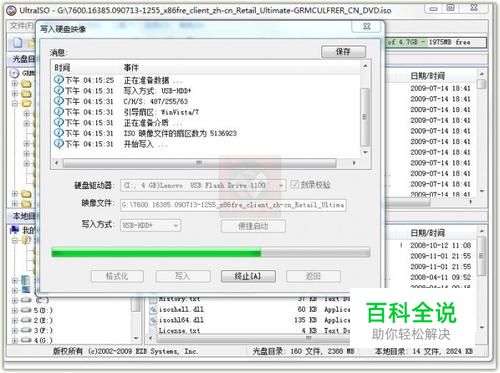This screenshot has width=500, height=373.
Task: Click the message list scroll-right arrow
Action: click(x=354, y=163)
